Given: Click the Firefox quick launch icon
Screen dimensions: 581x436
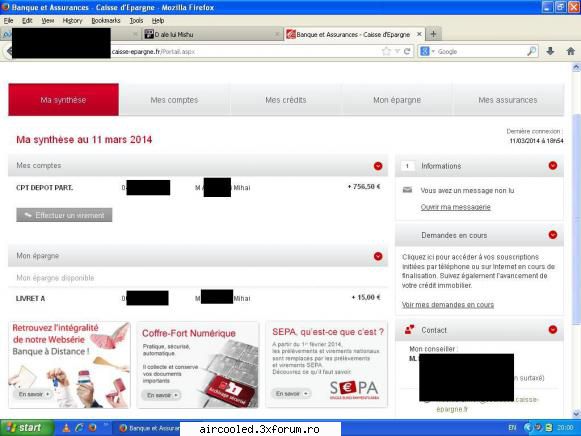Looking at the screenshot, I should tap(92, 428).
